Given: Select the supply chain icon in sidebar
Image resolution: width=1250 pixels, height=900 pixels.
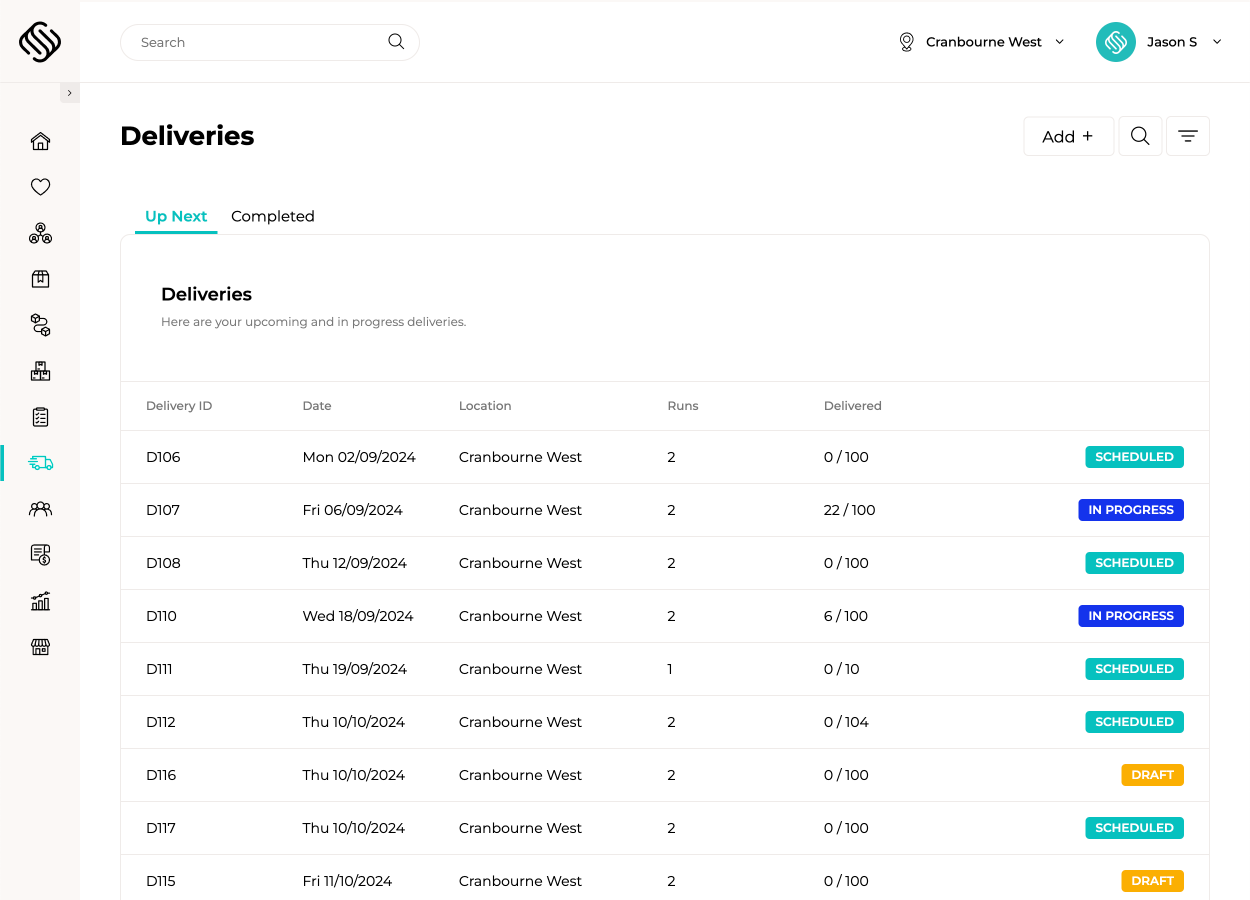Looking at the screenshot, I should pyautogui.click(x=40, y=325).
